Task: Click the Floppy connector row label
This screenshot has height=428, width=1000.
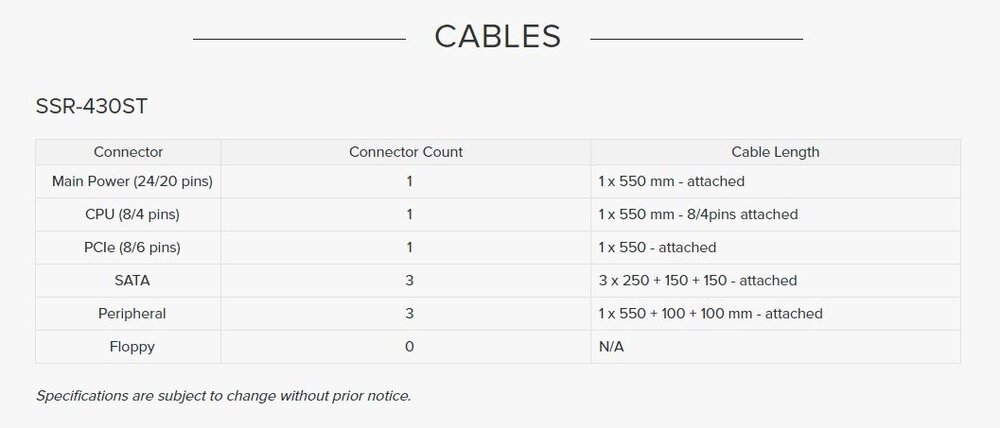Action: click(132, 347)
